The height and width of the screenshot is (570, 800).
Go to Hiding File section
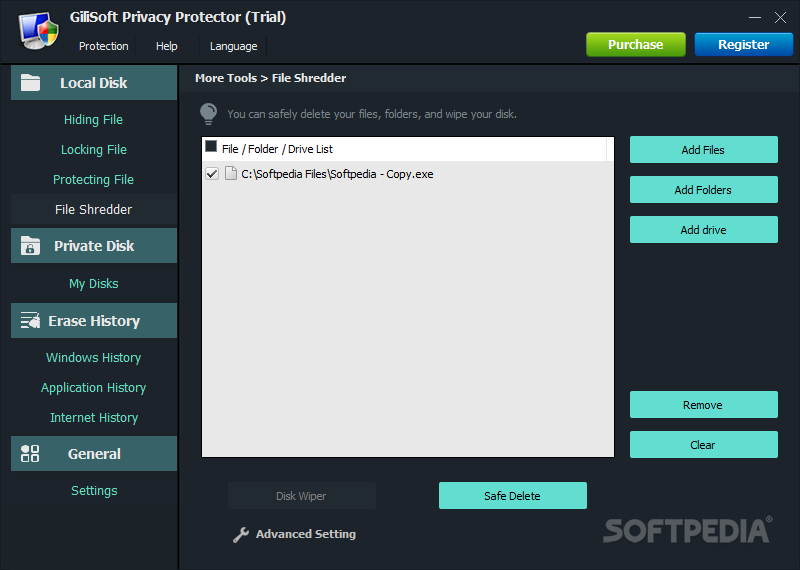93,119
